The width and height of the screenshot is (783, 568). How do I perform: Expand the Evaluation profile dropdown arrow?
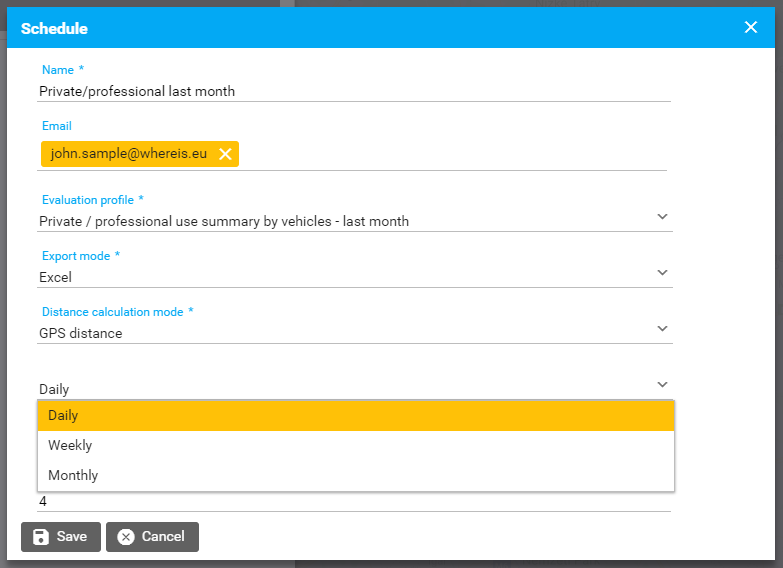[x=662, y=216]
